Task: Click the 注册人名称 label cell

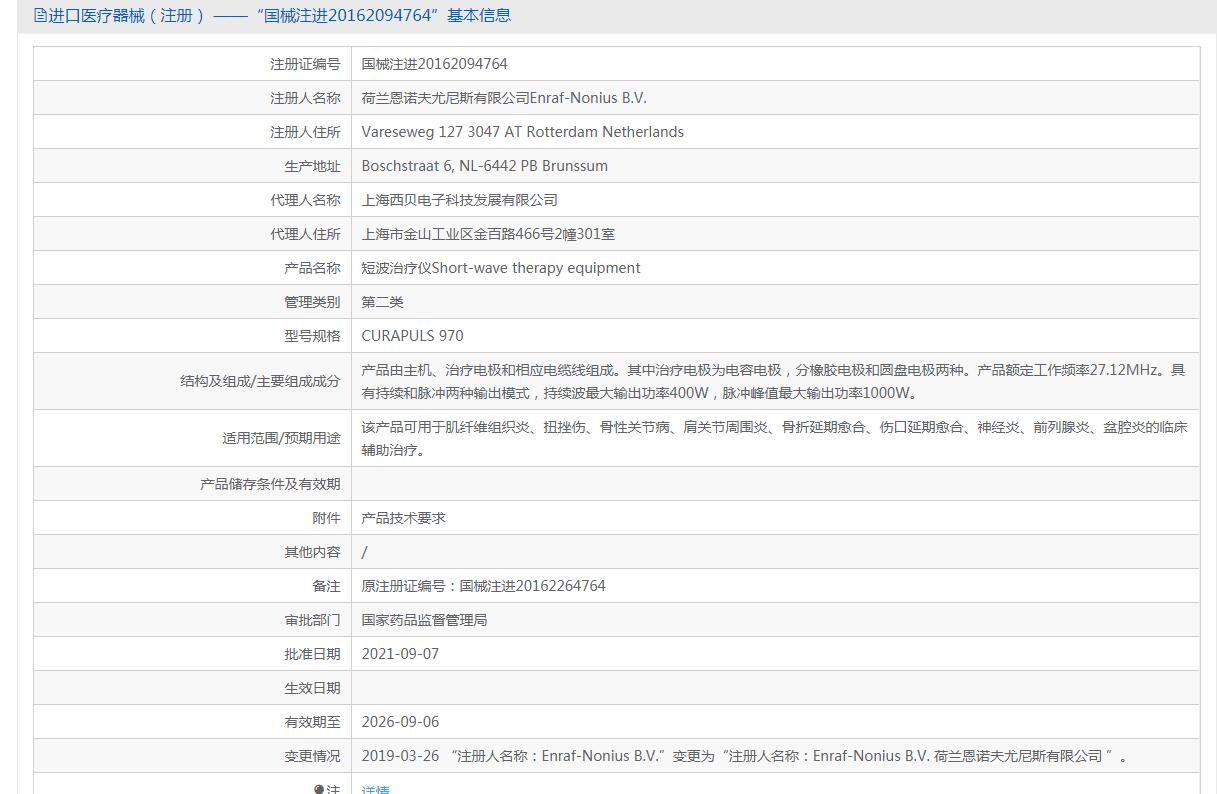Action: pos(305,98)
